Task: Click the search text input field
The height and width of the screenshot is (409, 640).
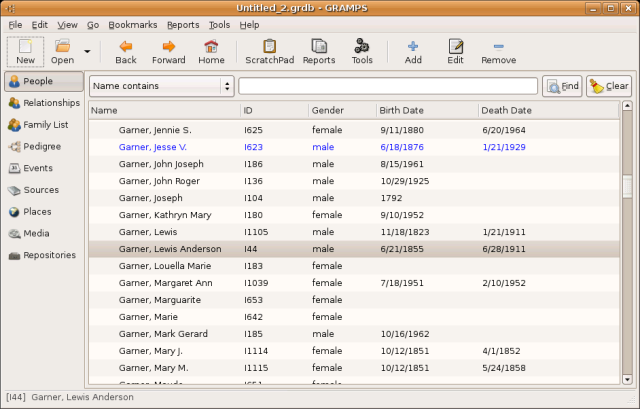Action: tap(388, 86)
